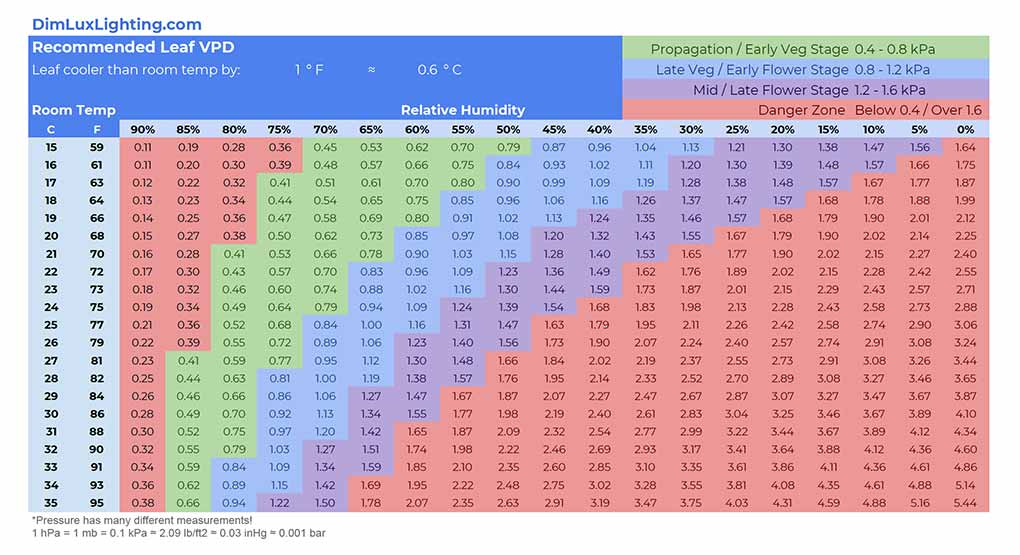
Task: Click the pressure conversion footnote line
Action: point(178,533)
